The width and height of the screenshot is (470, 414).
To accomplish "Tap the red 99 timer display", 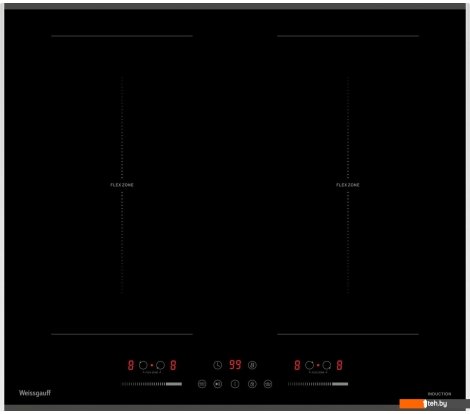I will (235, 365).
